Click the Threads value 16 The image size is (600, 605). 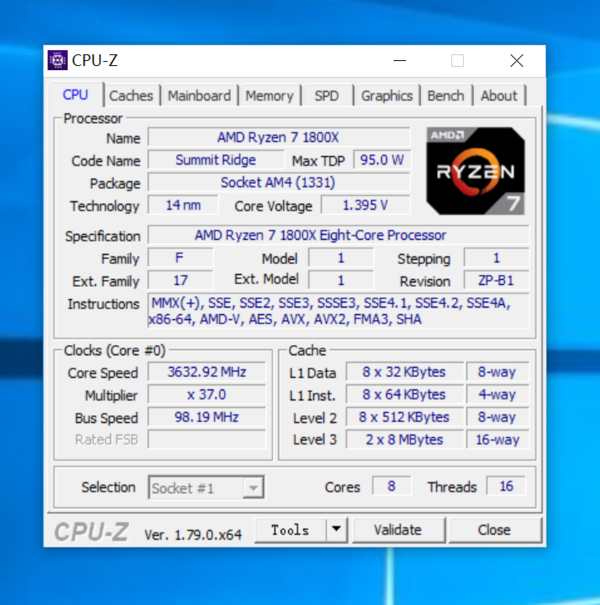(x=506, y=486)
